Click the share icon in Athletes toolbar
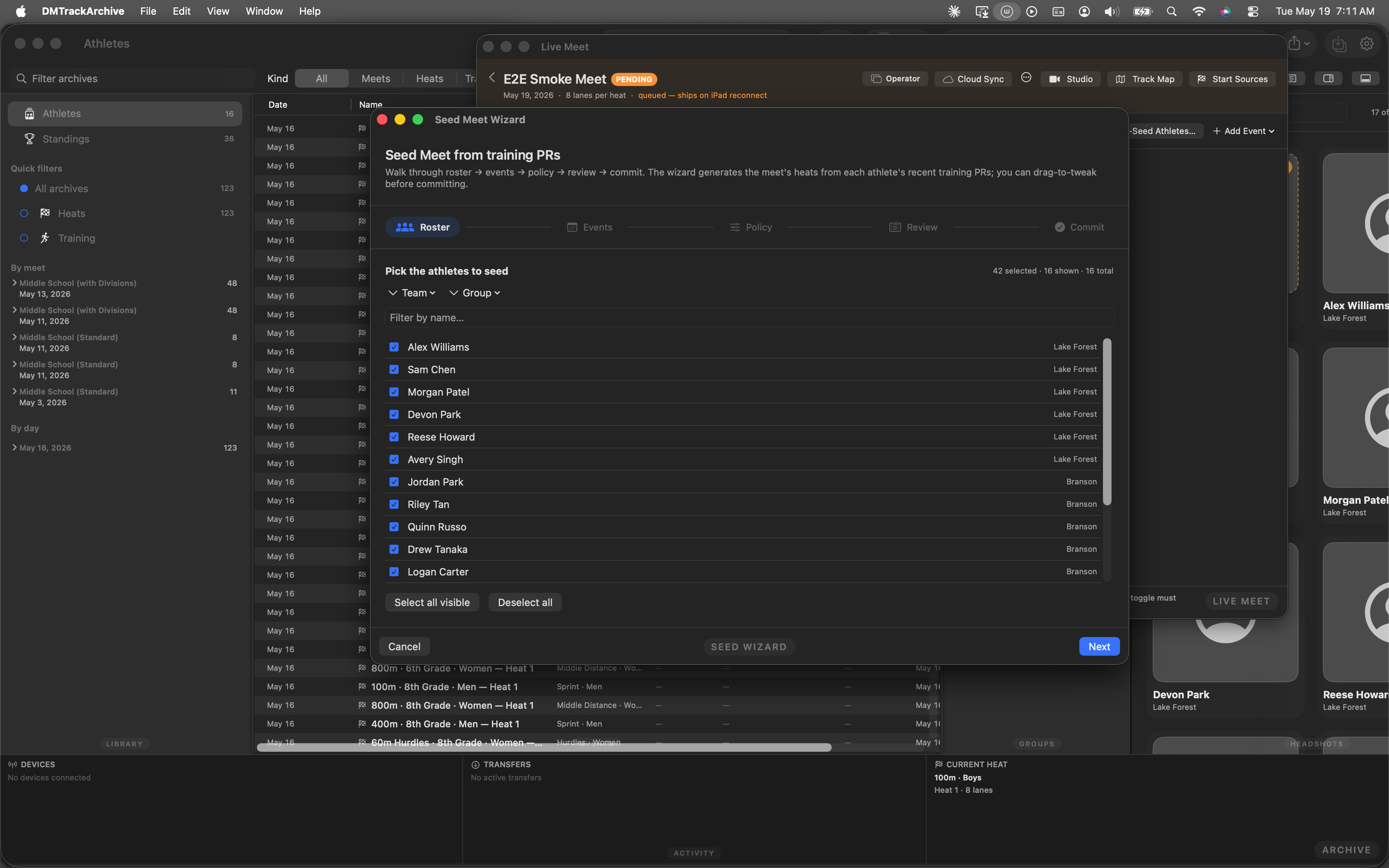Viewport: 1389px width, 868px height. (x=1294, y=43)
